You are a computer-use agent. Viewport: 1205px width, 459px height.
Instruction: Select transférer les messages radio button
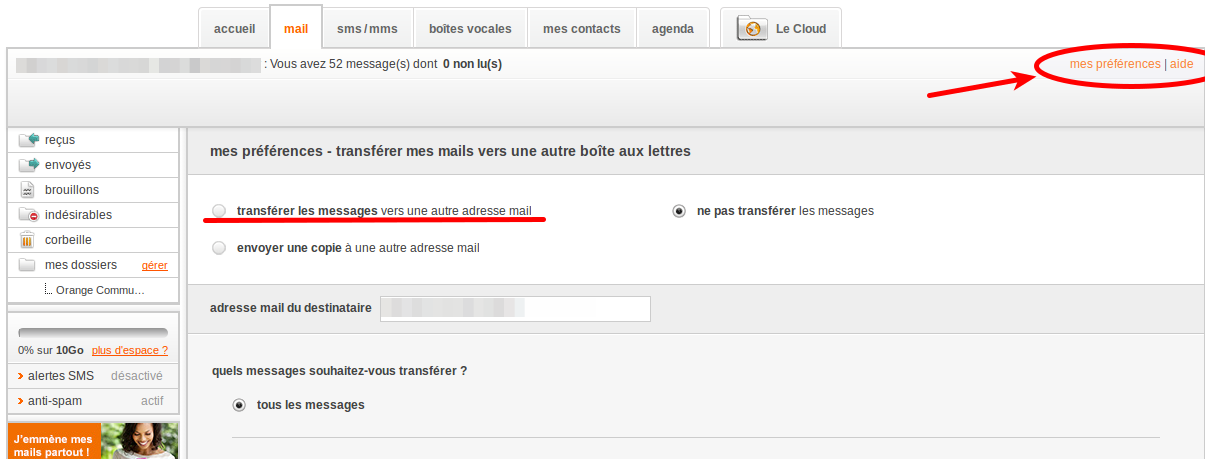[219, 211]
